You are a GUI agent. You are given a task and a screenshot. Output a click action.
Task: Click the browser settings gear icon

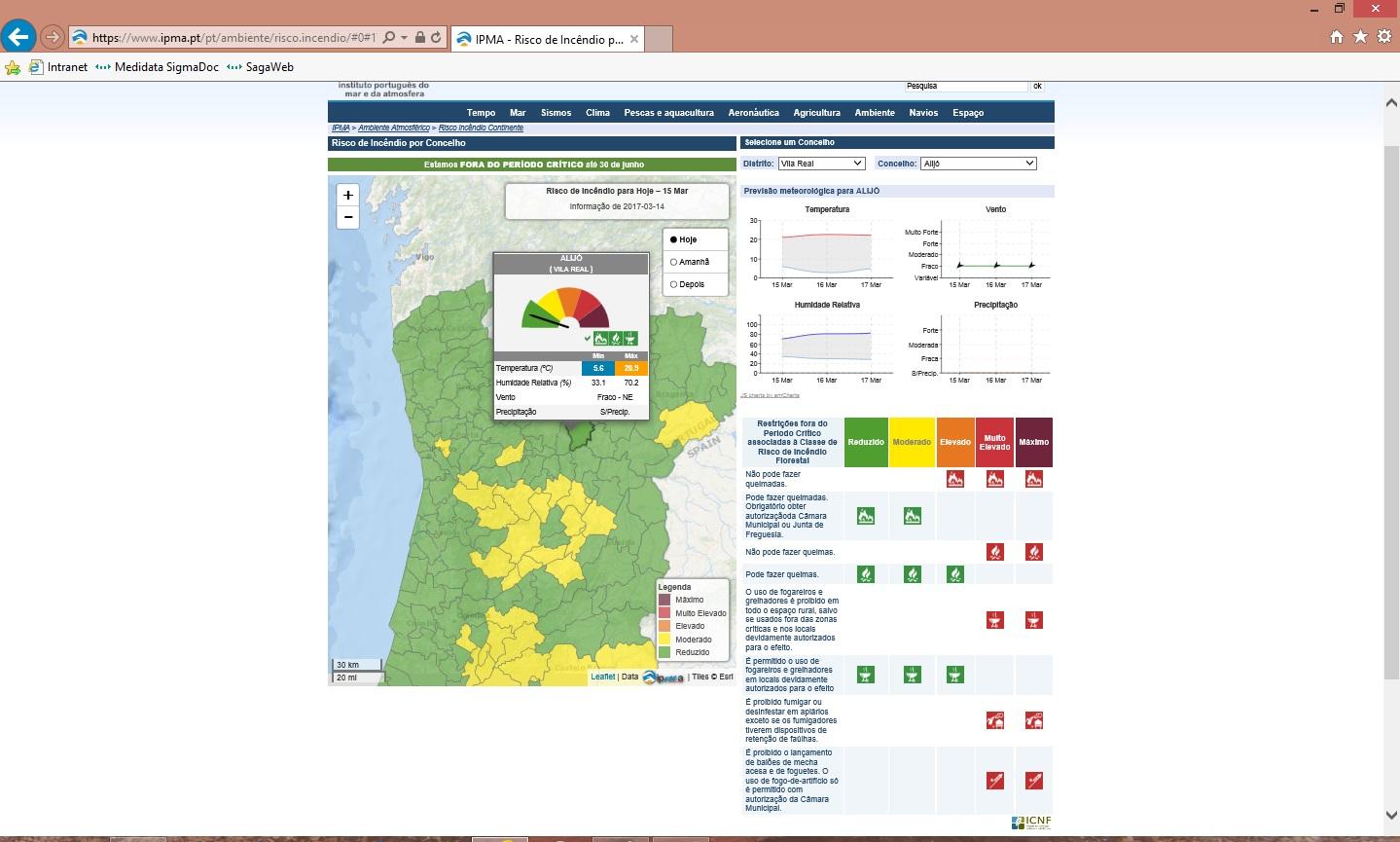point(1382,37)
